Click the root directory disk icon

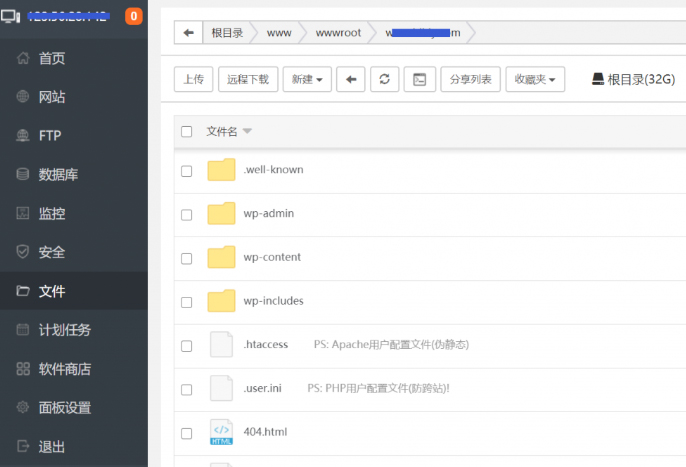(598, 79)
